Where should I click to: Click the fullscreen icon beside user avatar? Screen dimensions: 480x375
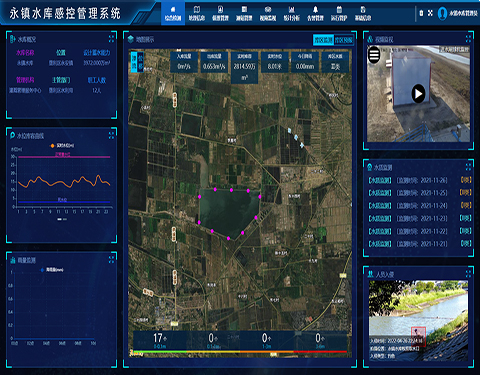pyautogui.click(x=430, y=13)
